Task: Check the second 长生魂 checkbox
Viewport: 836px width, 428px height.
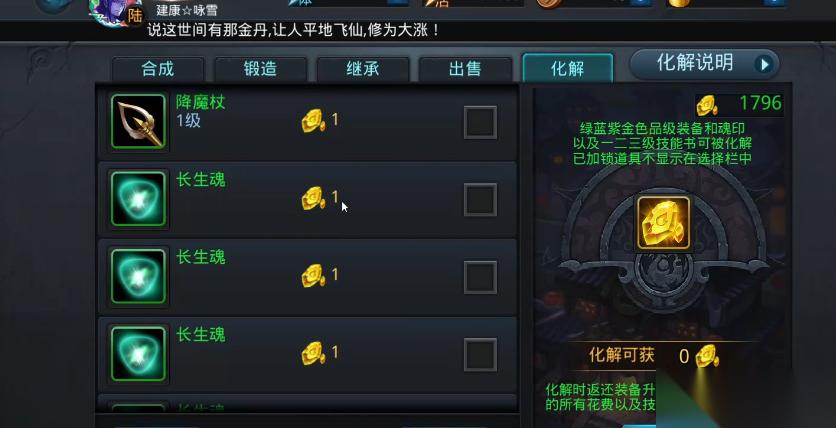Action: tap(480, 277)
